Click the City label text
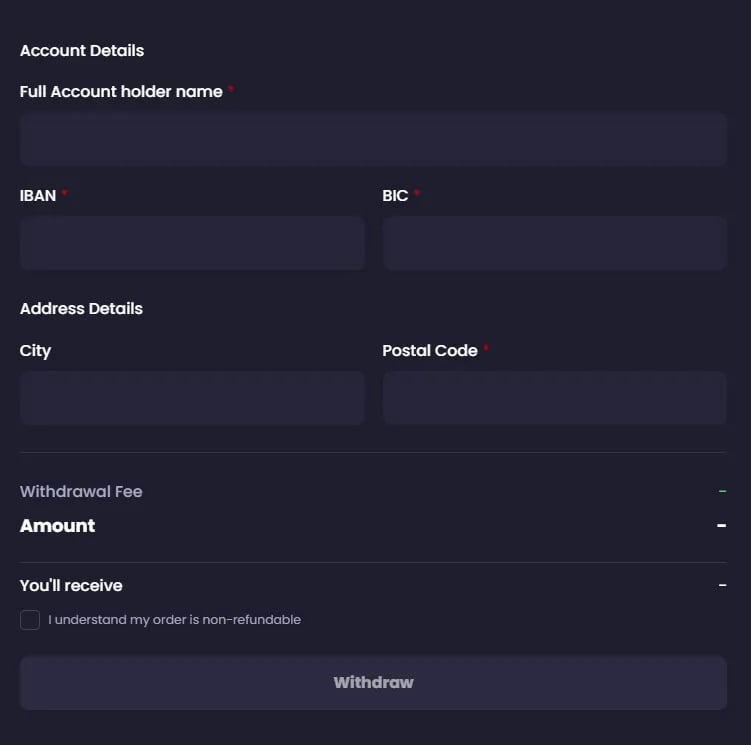 [35, 351]
